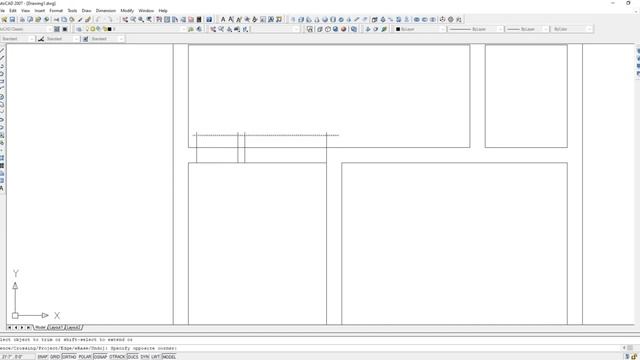Toggle SNAP mode in the status bar
This screenshot has height=360, width=640.
tap(42, 357)
